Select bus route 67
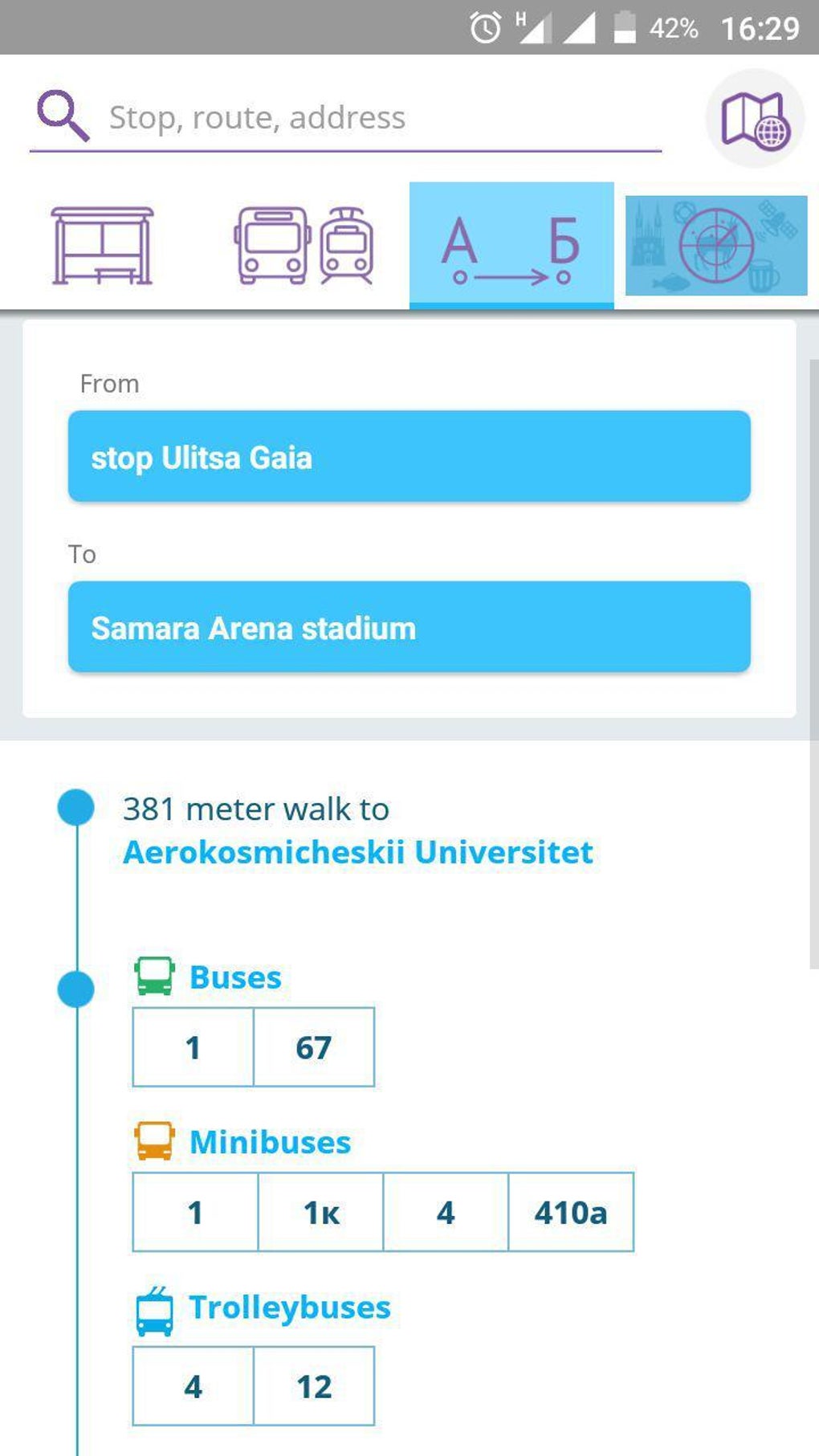The width and height of the screenshot is (819, 1456). pos(314,1047)
